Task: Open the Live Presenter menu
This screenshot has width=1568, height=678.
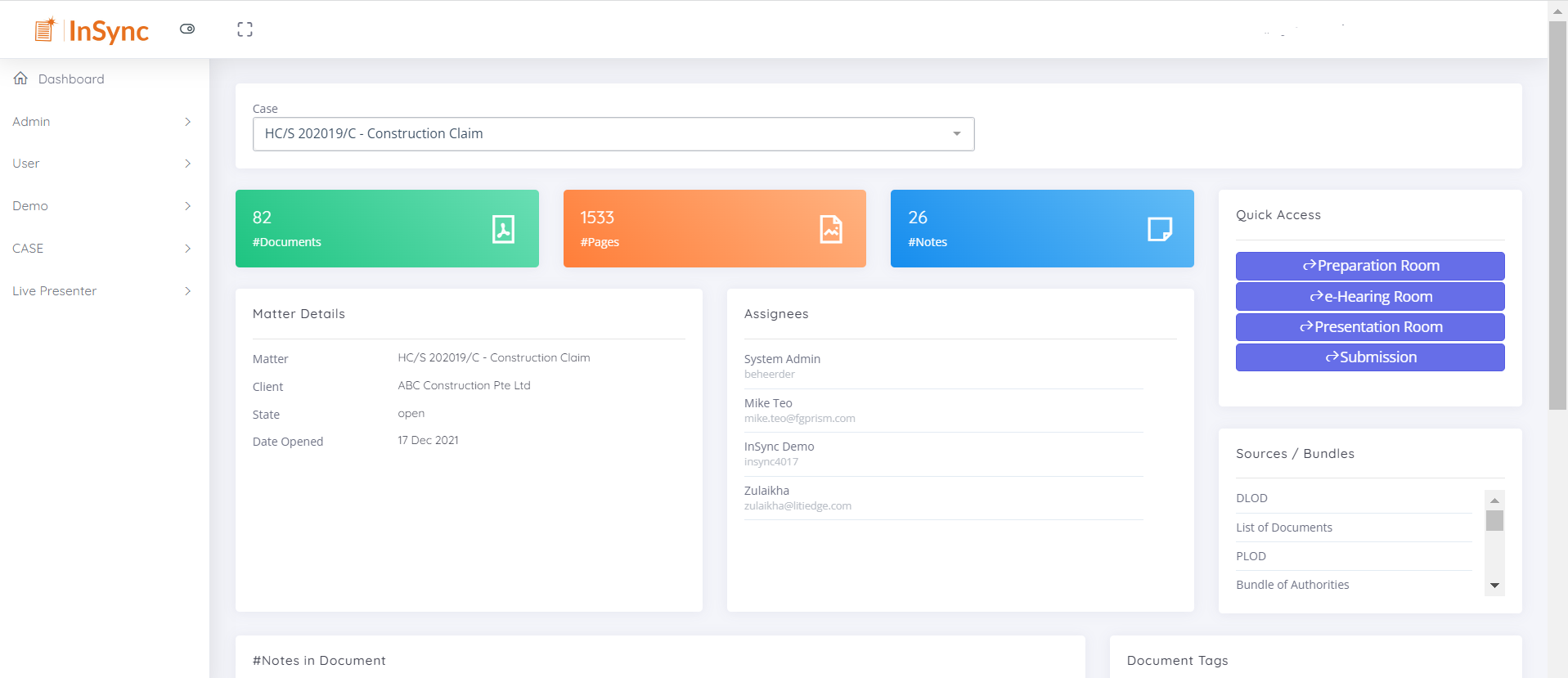Action: [x=102, y=291]
